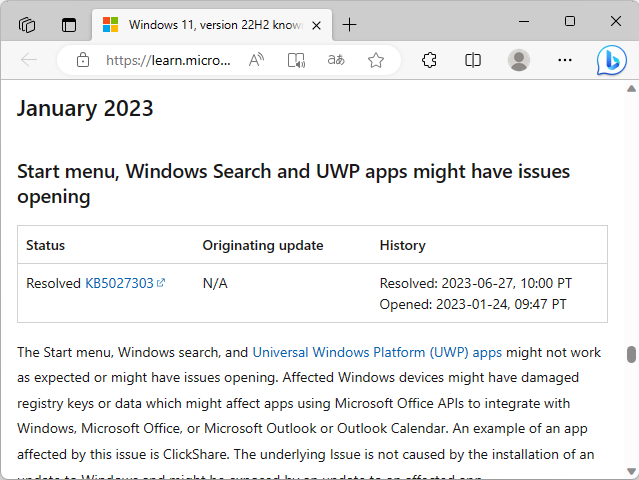Open the tab actions menu
639x480 pixels.
coord(69,23)
